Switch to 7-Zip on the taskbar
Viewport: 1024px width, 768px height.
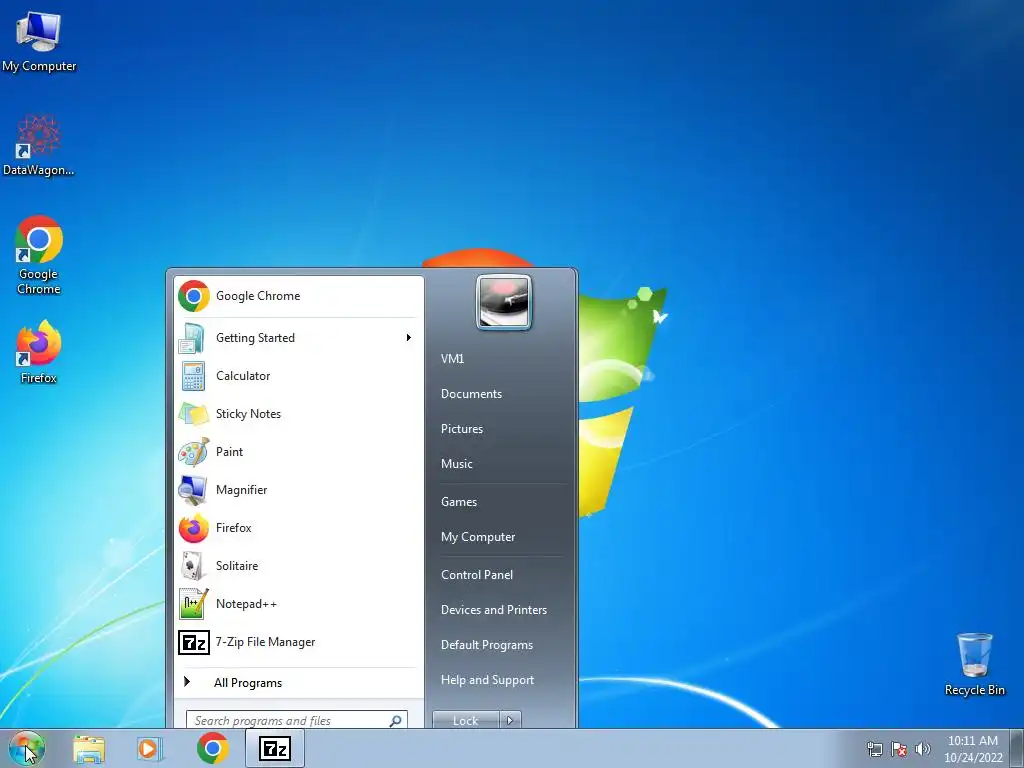275,748
